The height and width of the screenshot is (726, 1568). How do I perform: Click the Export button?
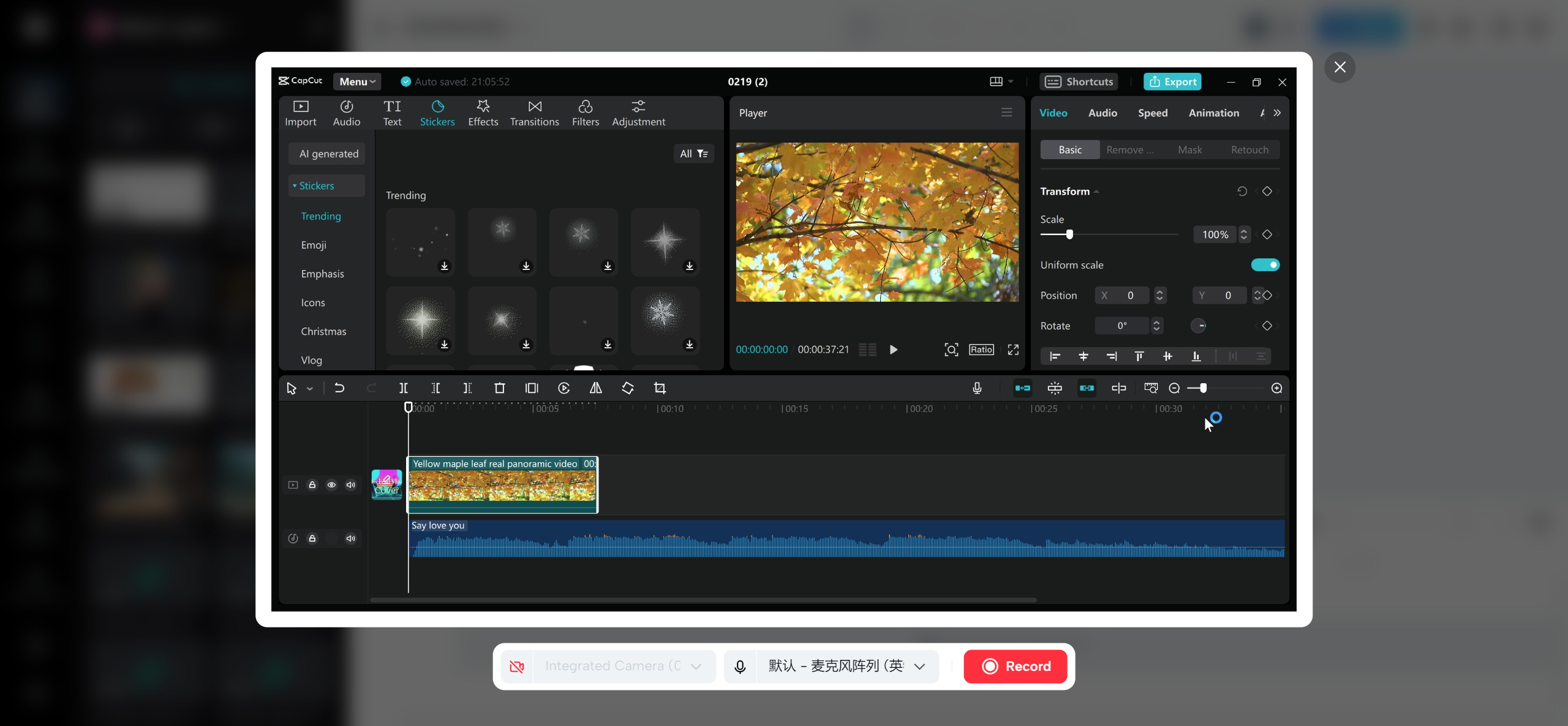(x=1172, y=81)
